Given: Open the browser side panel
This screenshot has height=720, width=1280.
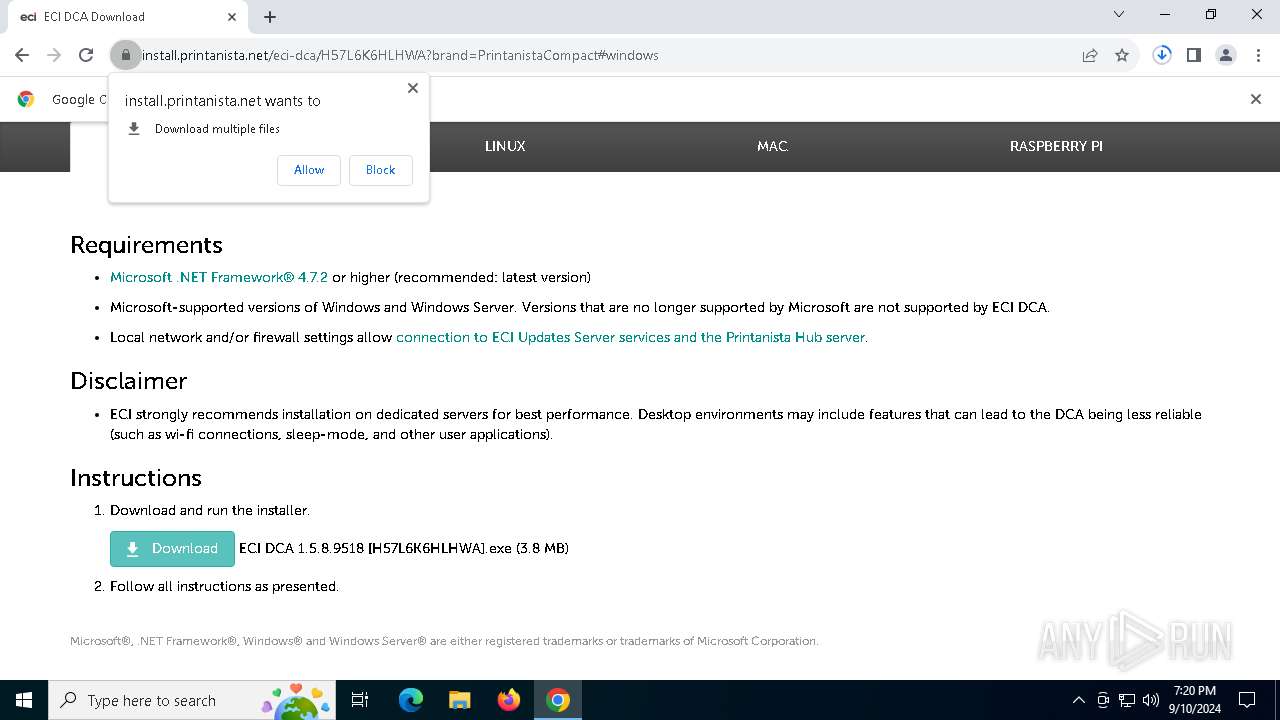Looking at the screenshot, I should click(1194, 55).
